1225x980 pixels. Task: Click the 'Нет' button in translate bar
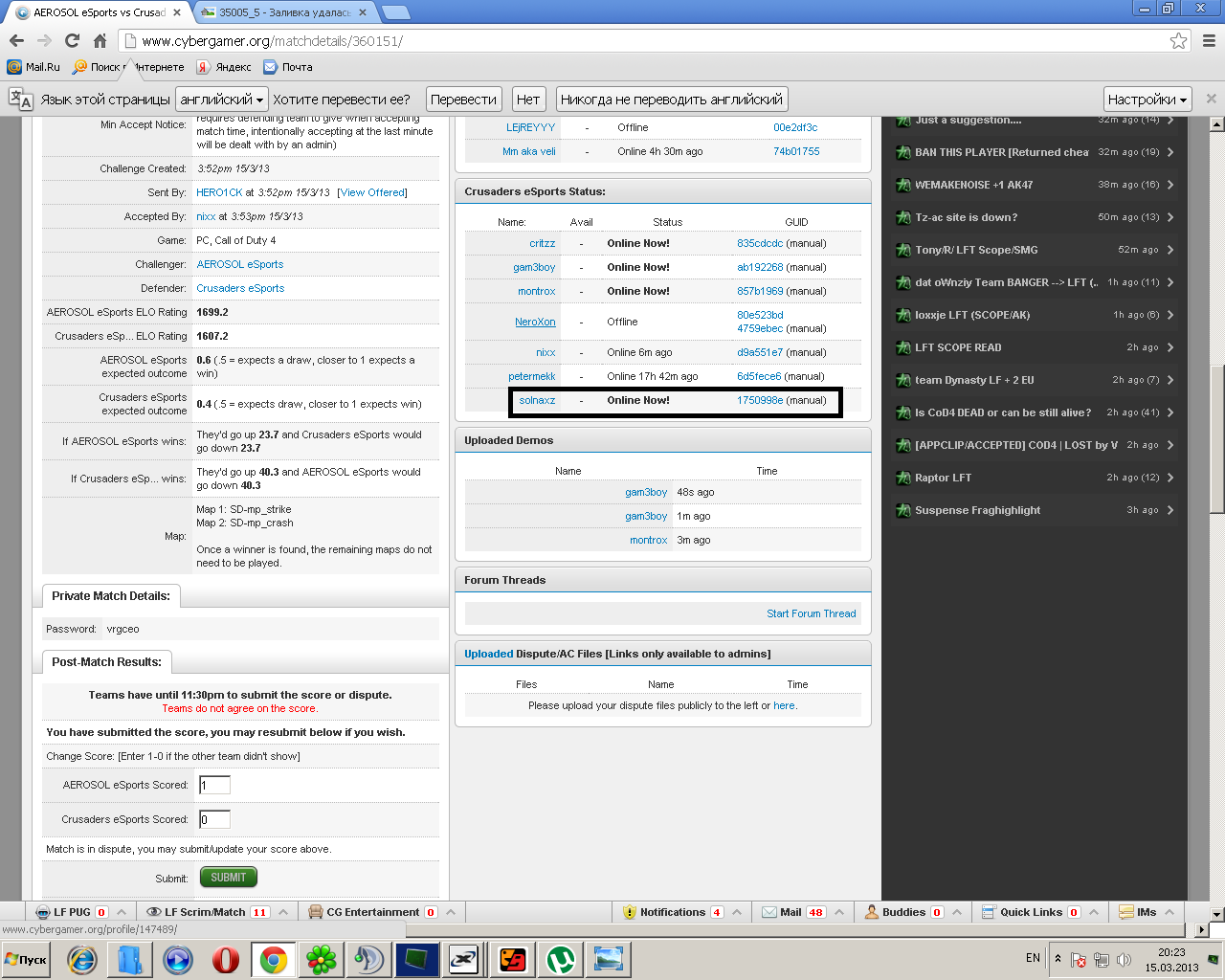tap(528, 99)
